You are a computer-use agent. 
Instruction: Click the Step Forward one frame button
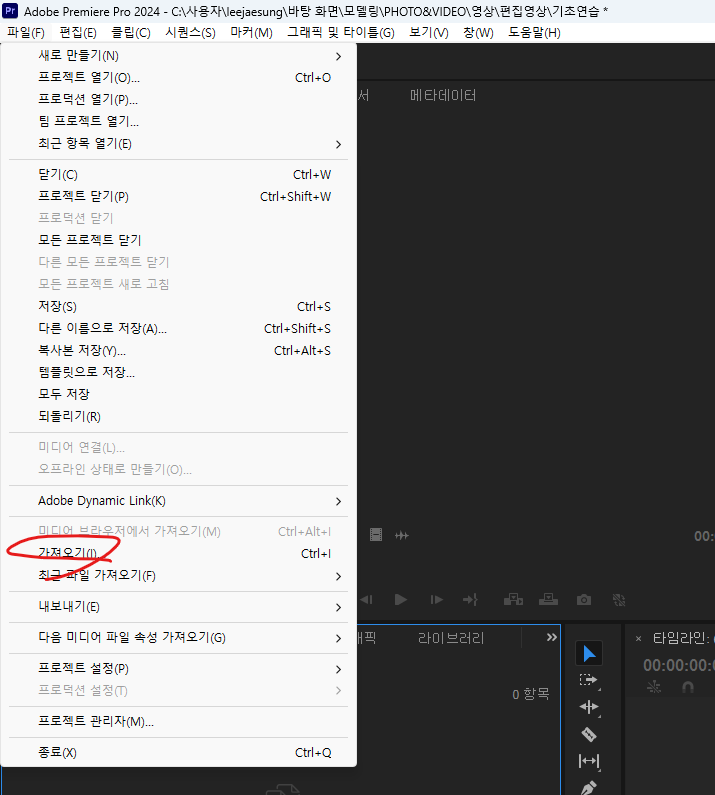coord(436,600)
